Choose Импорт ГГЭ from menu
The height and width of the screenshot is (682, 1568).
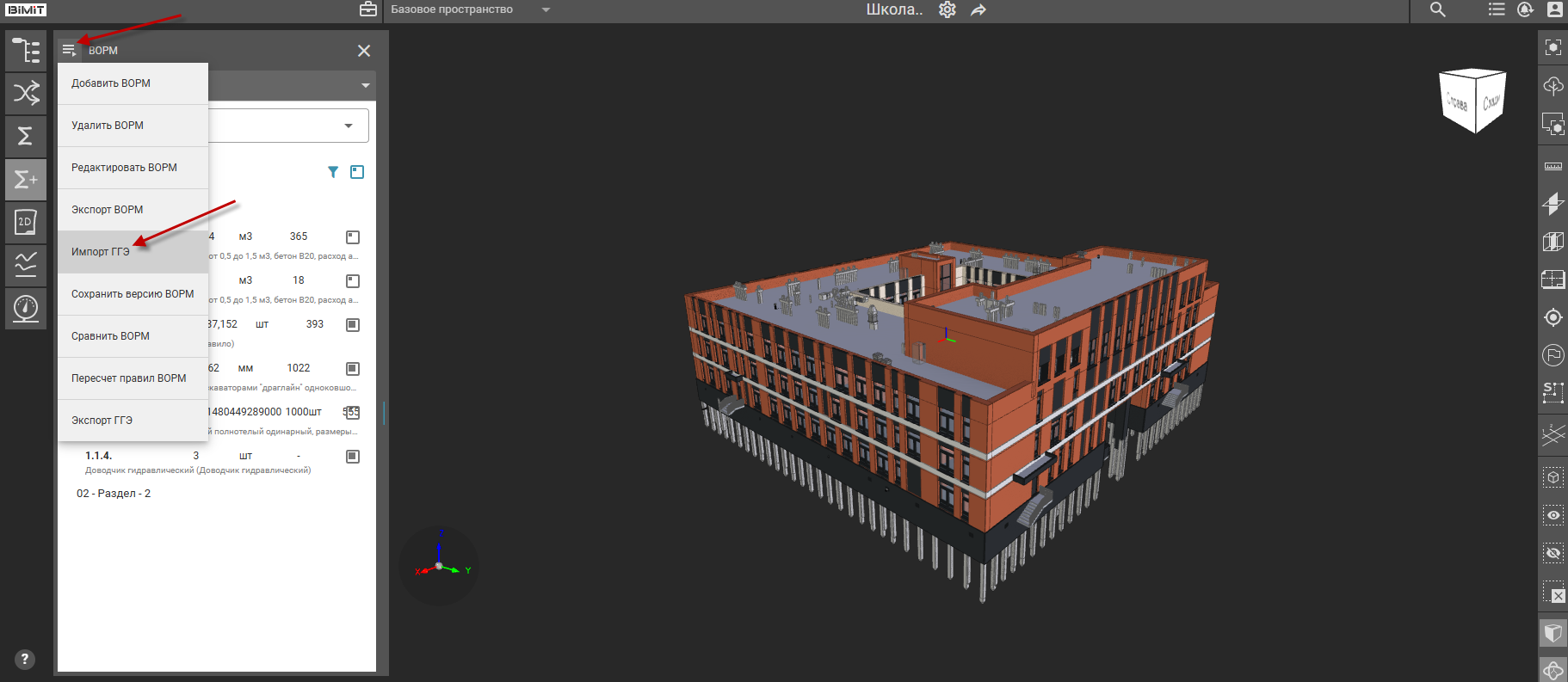click(x=133, y=252)
